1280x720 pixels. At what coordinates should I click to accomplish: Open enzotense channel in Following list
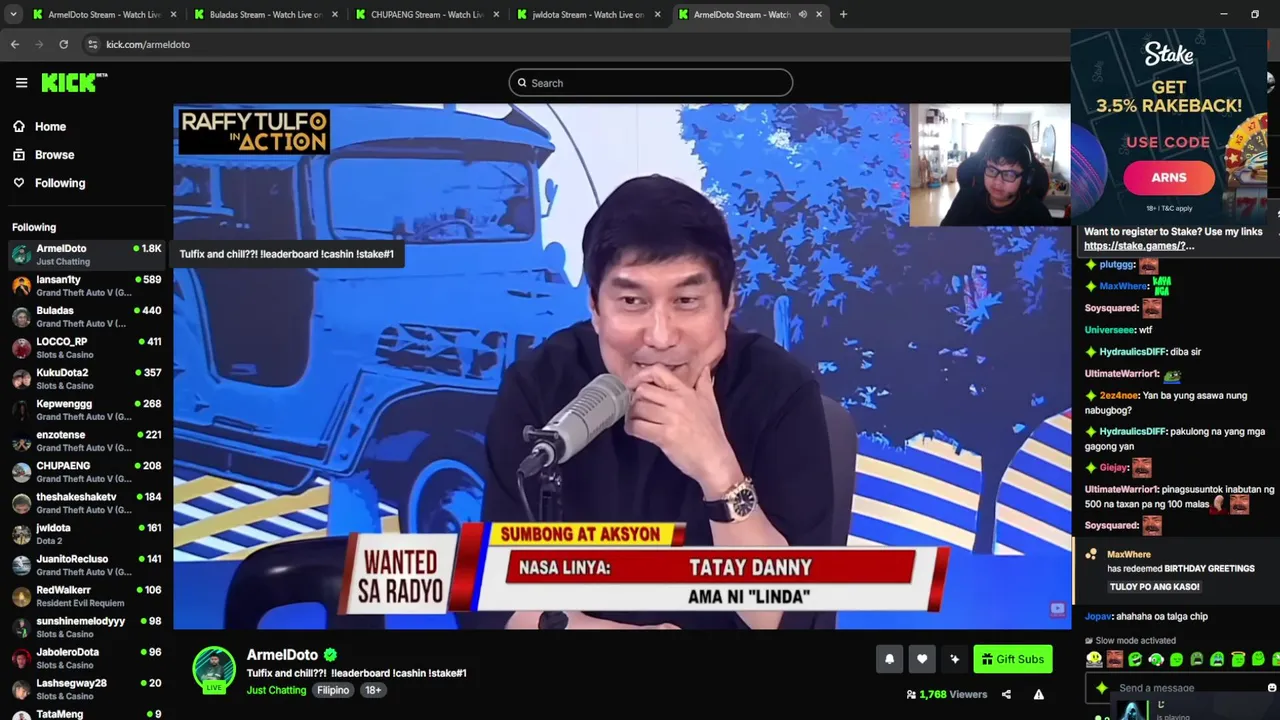click(x=86, y=441)
